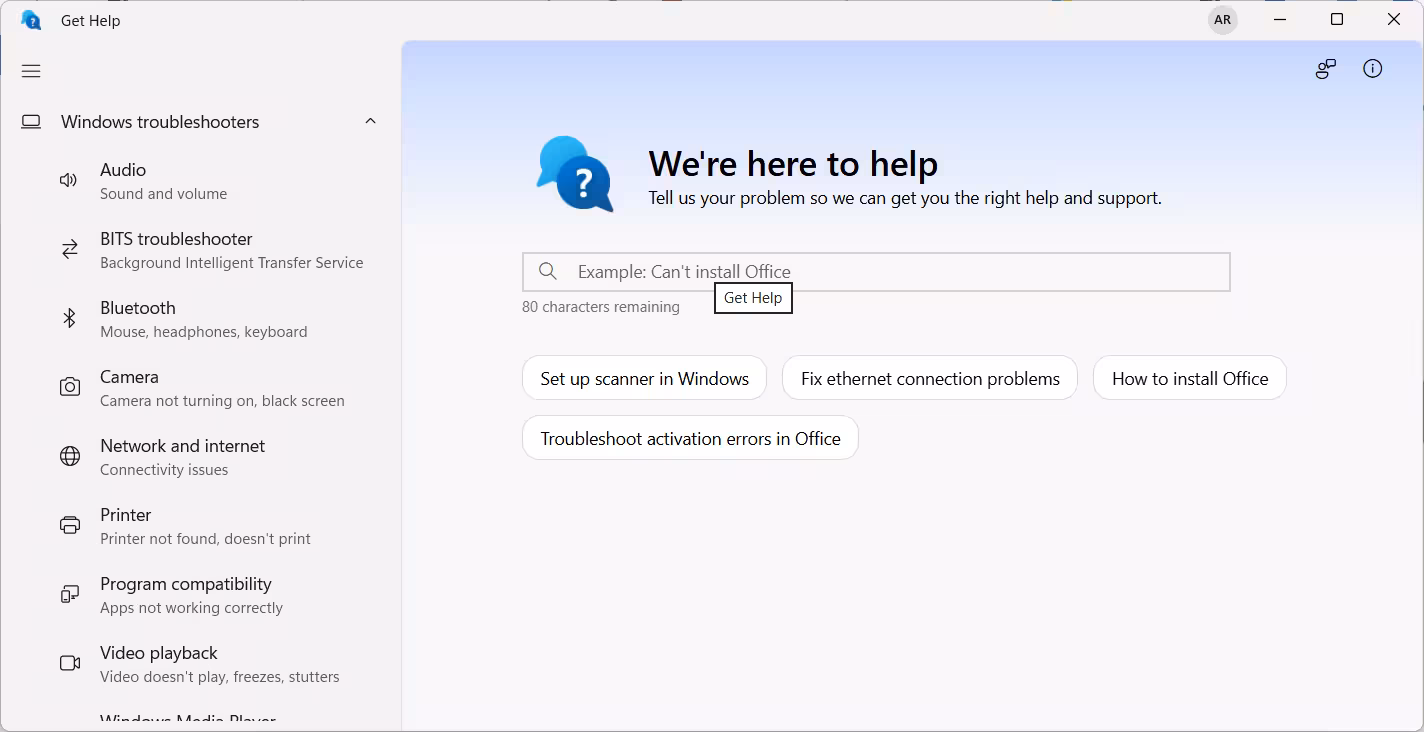Click Fix ethernet connection problems suggestion
1424x732 pixels.
click(930, 378)
